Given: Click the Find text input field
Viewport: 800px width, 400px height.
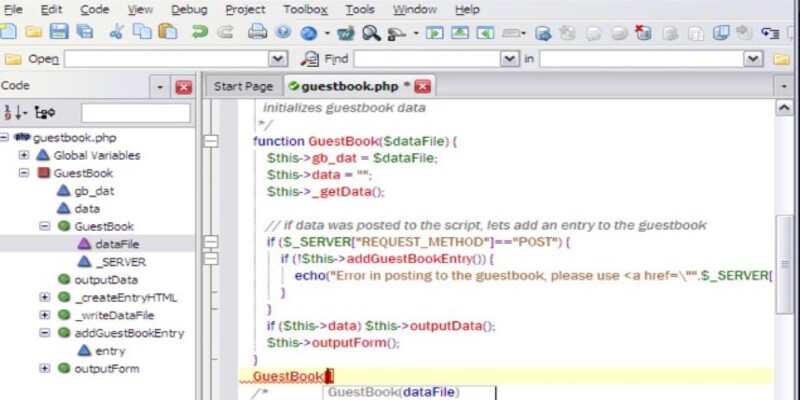Looking at the screenshot, I should click(x=427, y=59).
